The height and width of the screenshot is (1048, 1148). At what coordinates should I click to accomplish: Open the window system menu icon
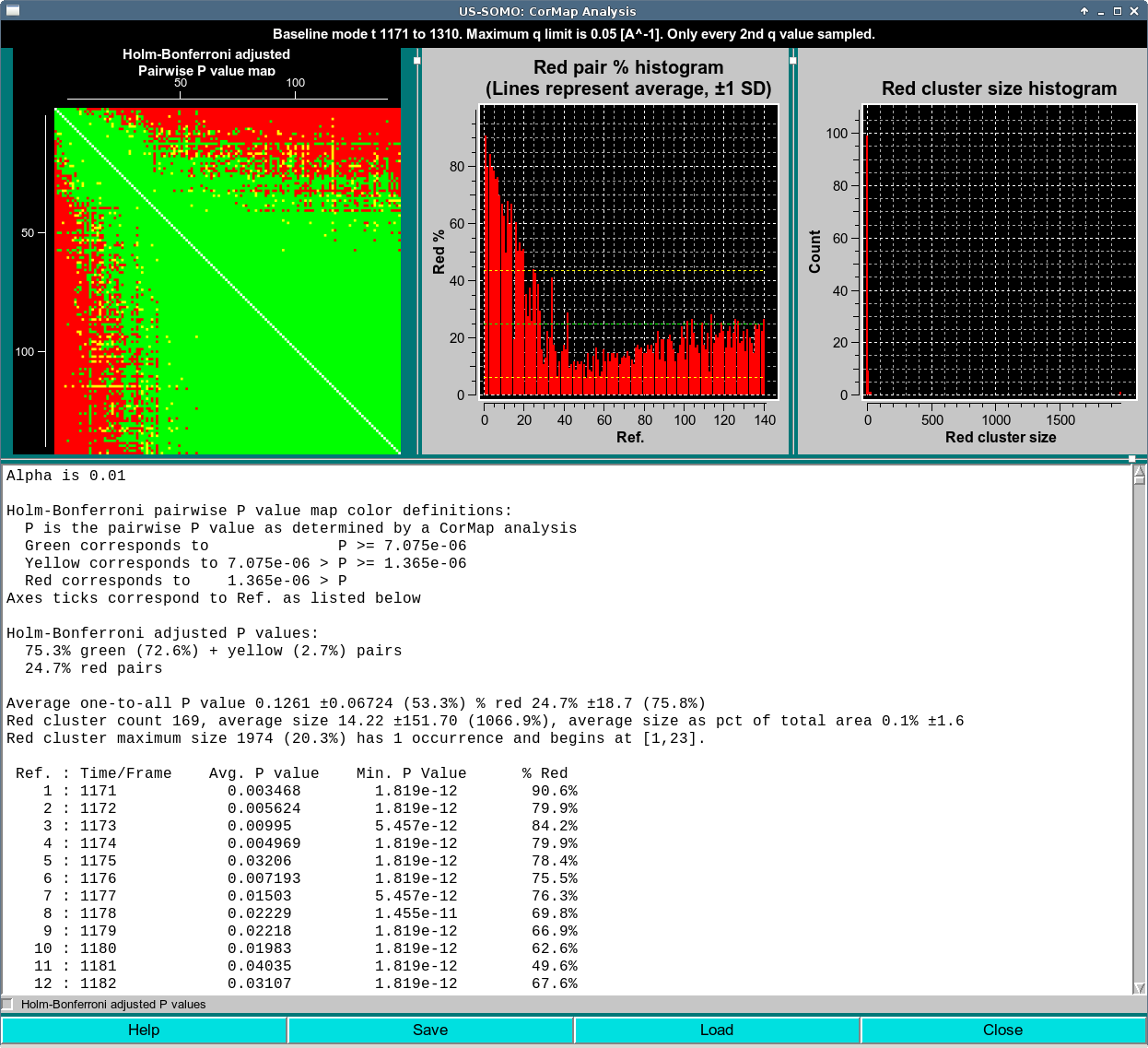pyautogui.click(x=11, y=11)
